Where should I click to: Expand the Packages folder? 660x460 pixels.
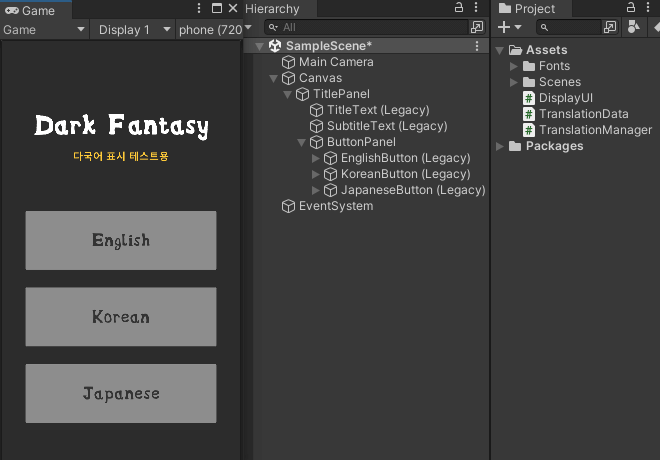[x=500, y=146]
